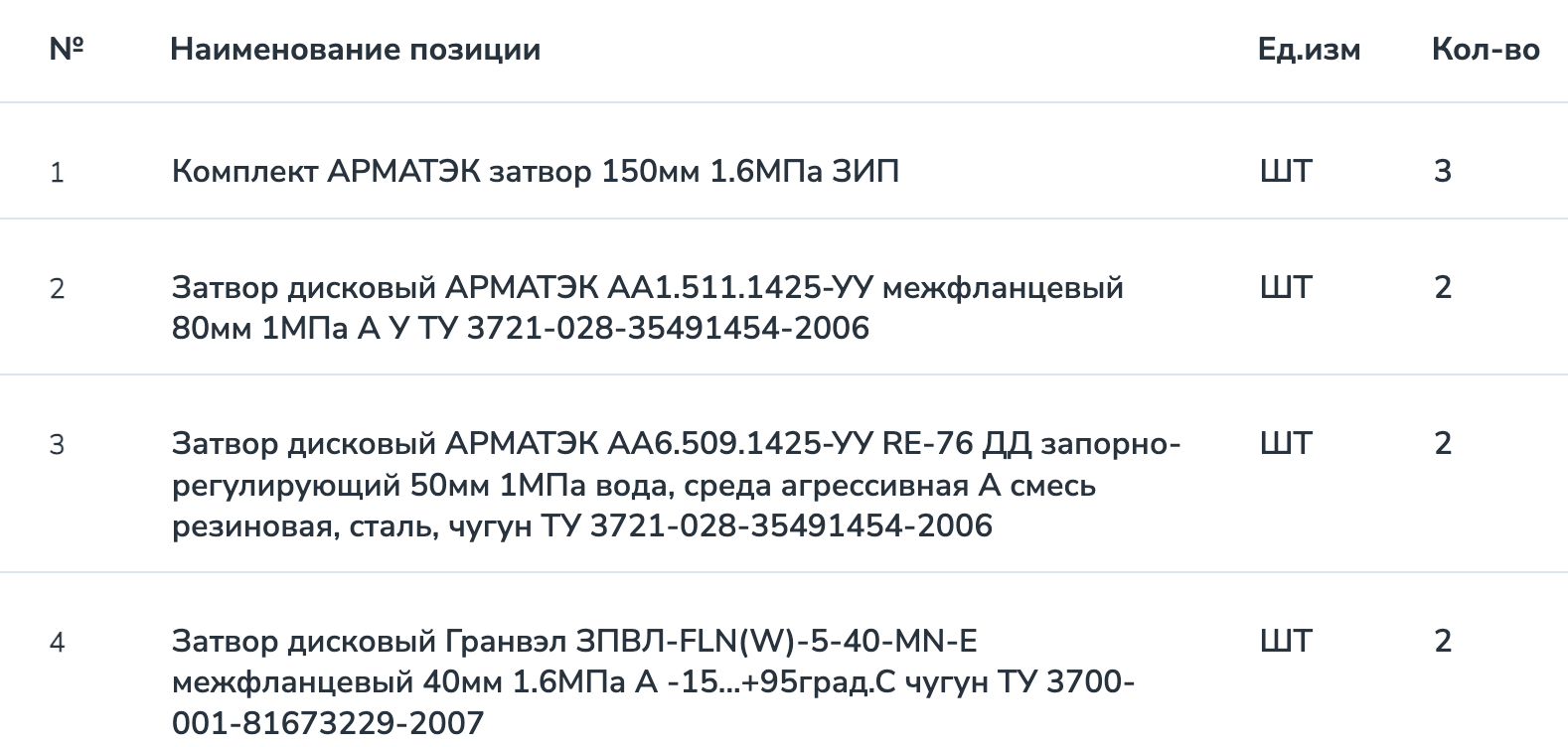The image size is (1568, 747).
Task: Select row number 1 cell
Action: (57, 172)
